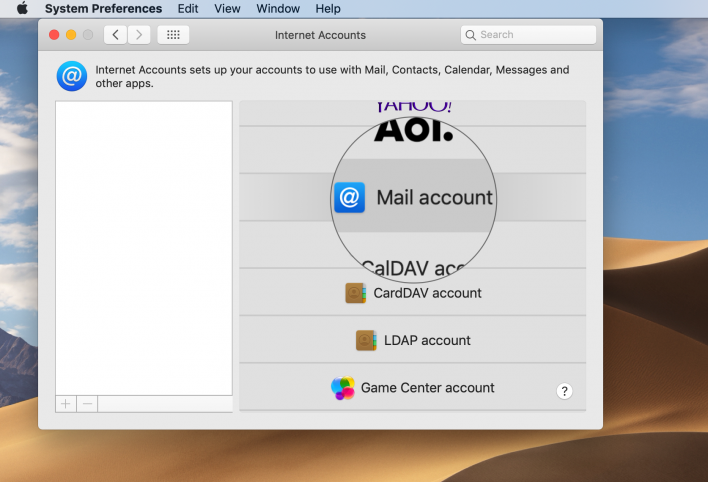Open the Edit menu

tap(188, 9)
